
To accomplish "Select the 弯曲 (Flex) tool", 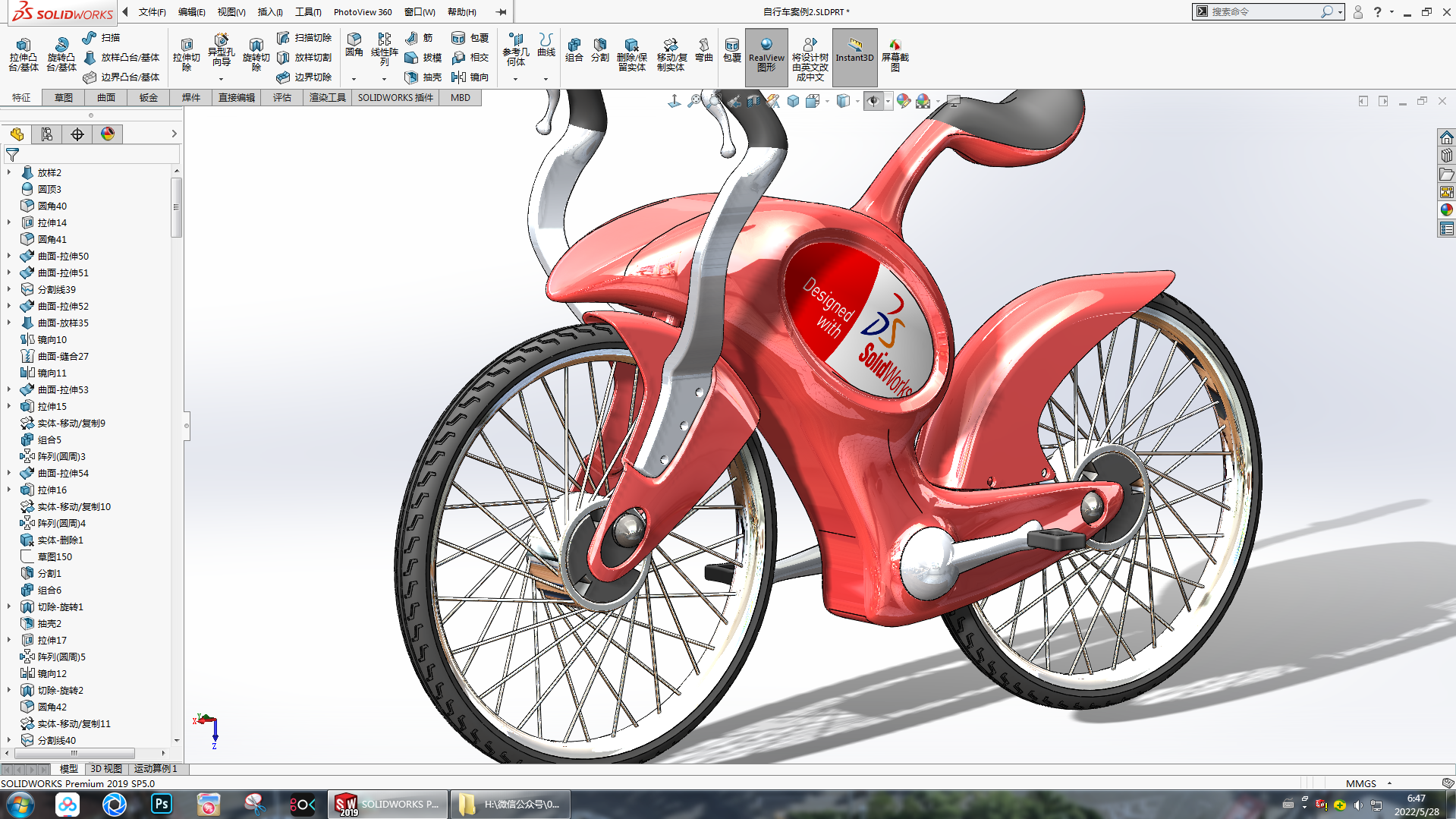I will point(703,50).
